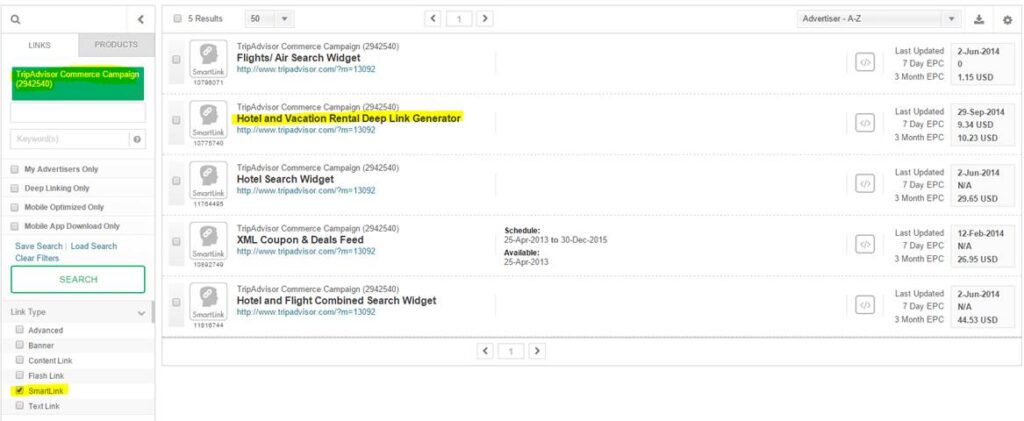Go to previous page in bottom pager

pos(485,351)
